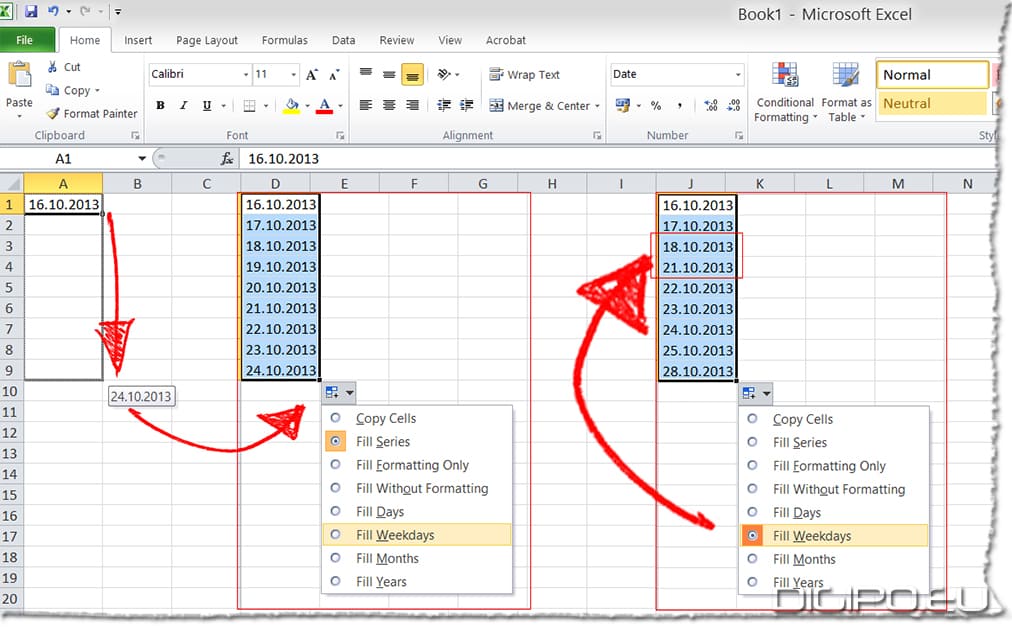Click the Wrap Text button
The image size is (1012, 633).
(x=525, y=75)
